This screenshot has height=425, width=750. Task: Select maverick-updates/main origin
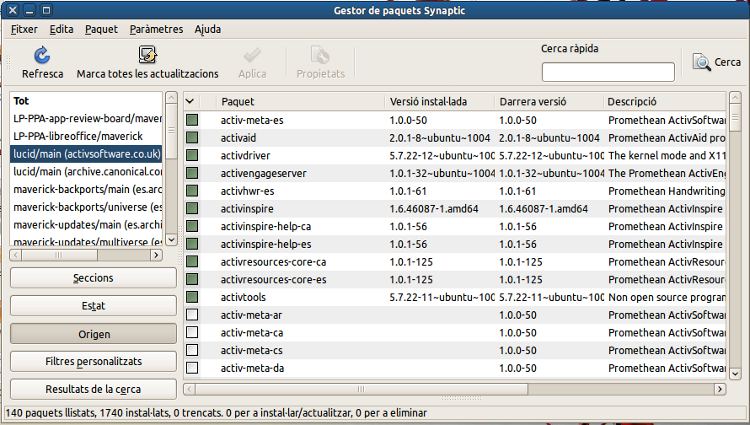coord(86,225)
